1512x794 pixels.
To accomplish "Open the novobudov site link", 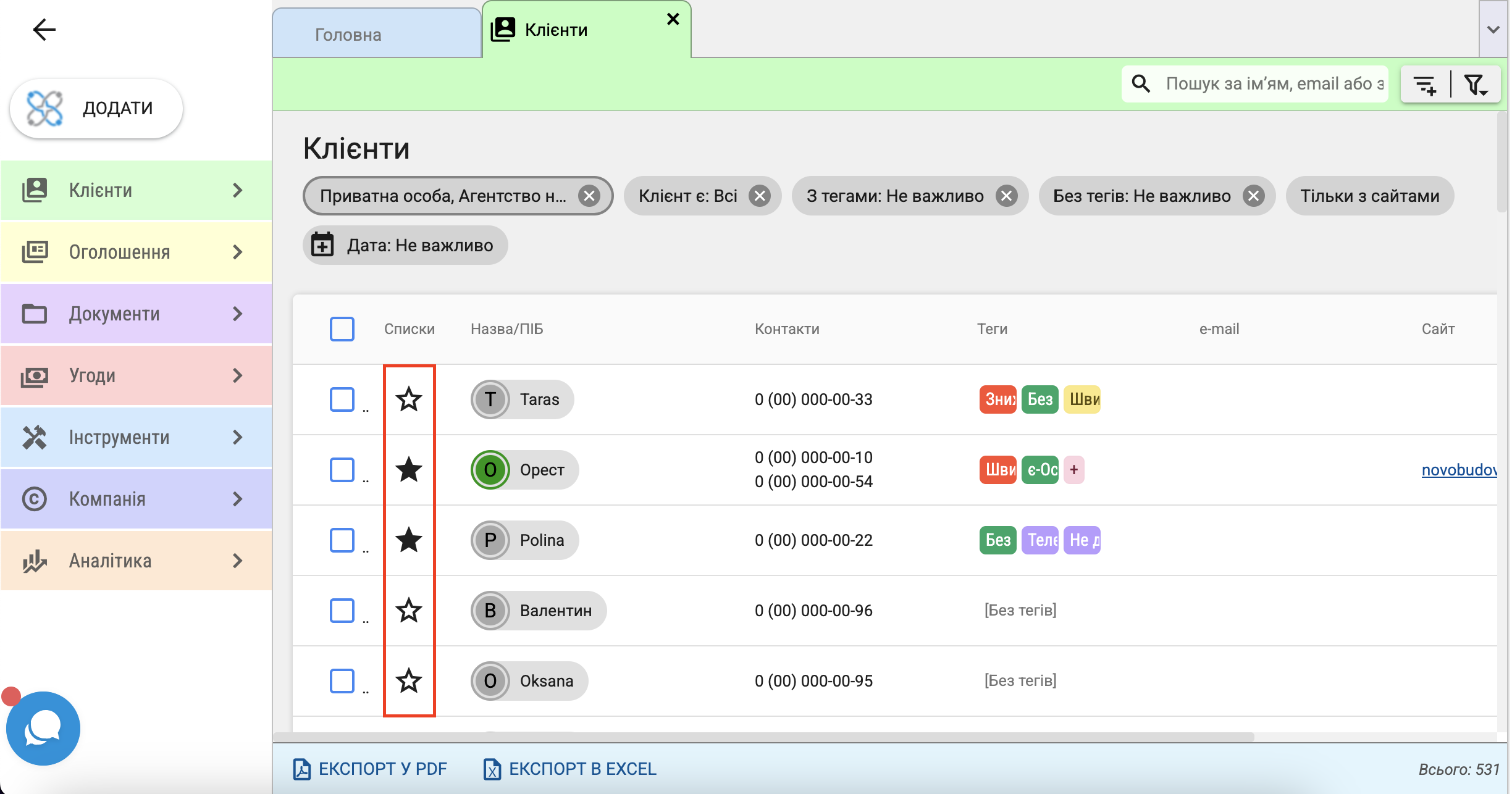I will coord(1459,470).
